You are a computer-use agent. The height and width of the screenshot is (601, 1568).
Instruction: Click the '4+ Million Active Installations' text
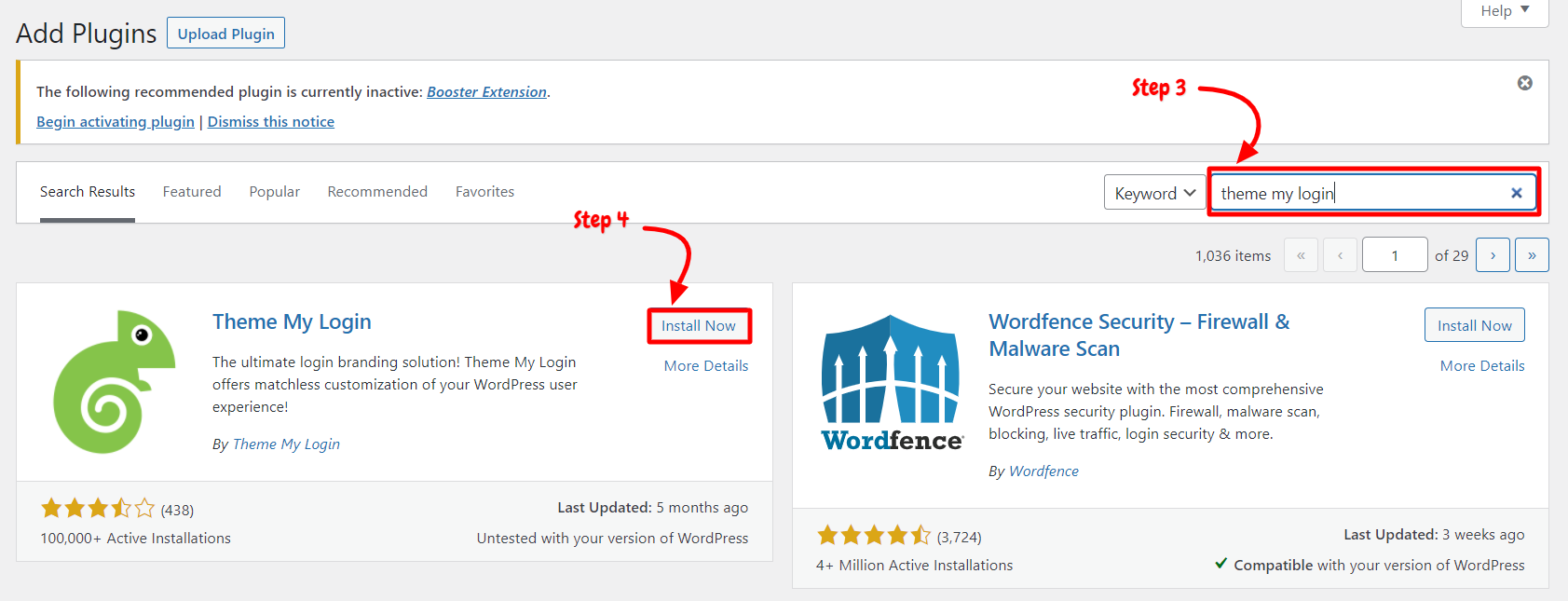coord(914,566)
